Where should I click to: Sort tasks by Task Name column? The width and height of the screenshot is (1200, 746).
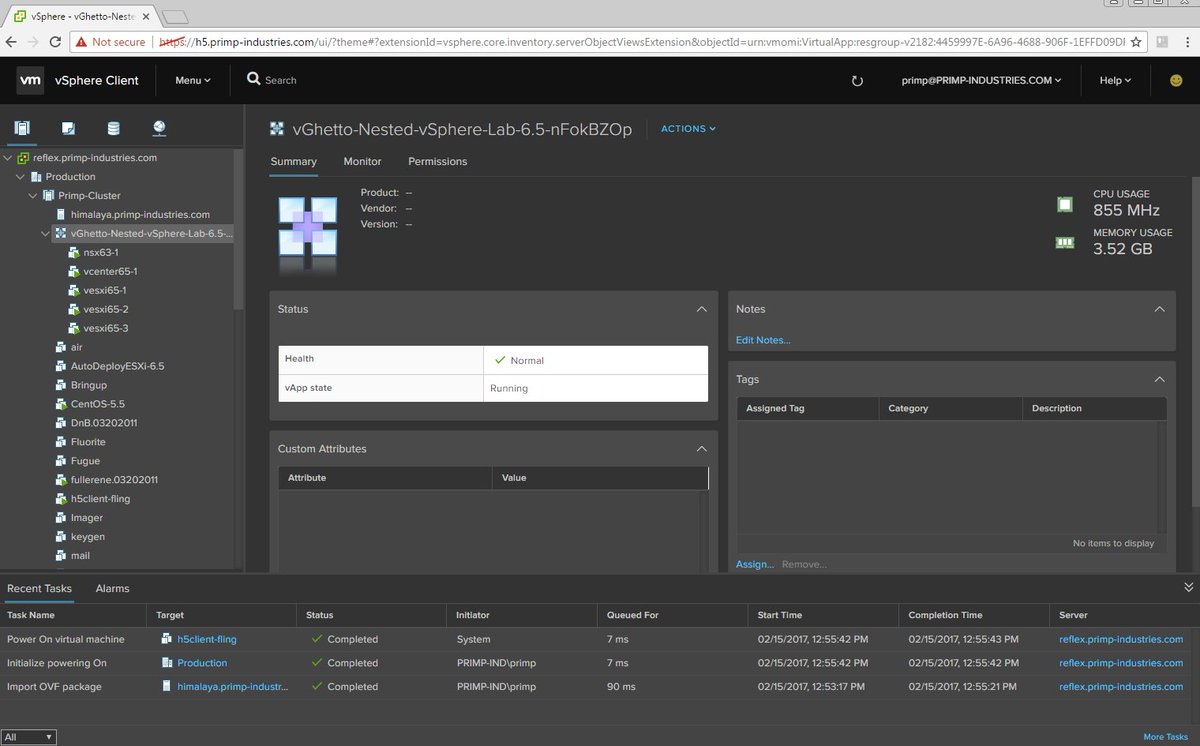[x=31, y=615]
